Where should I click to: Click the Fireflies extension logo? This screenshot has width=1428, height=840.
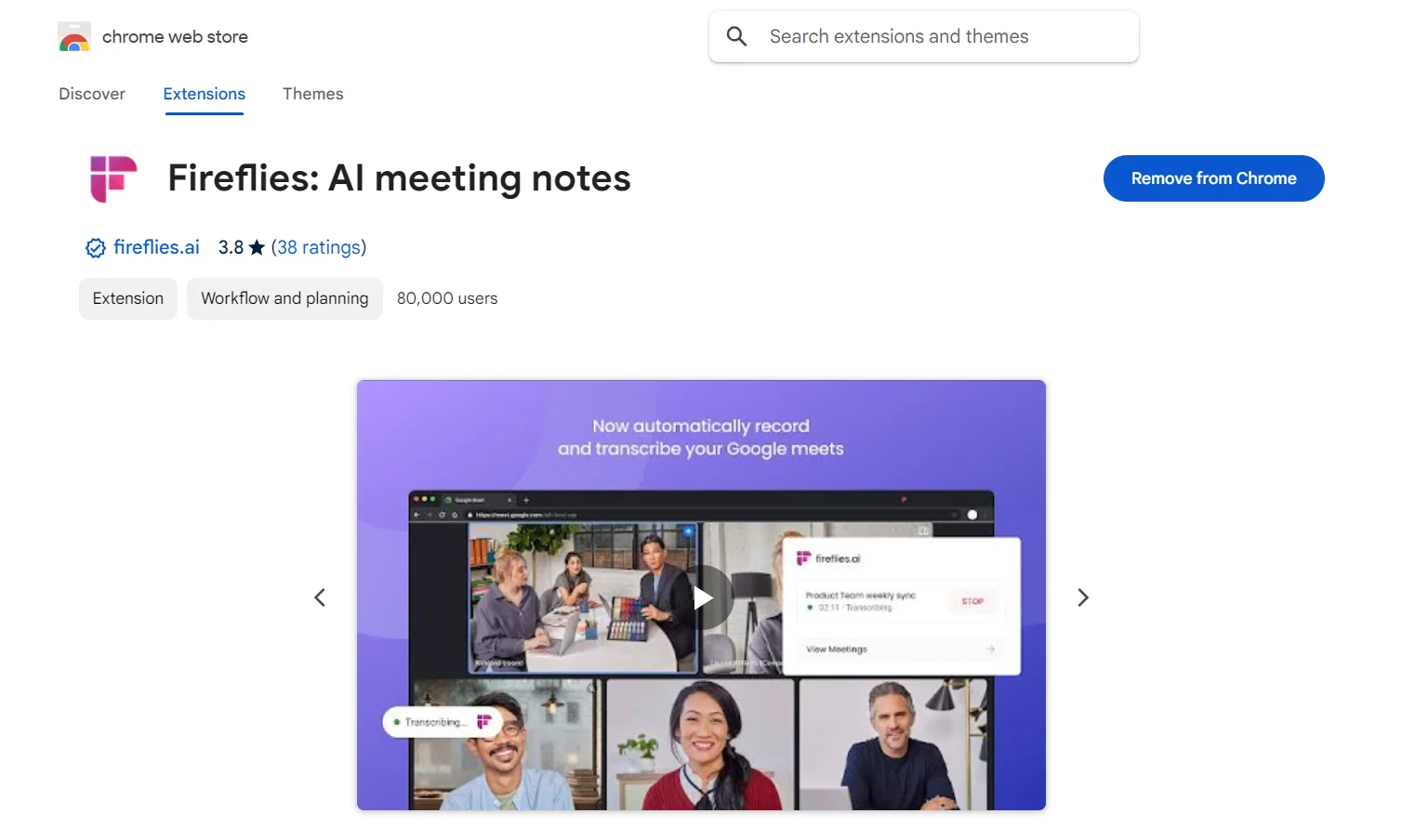click(113, 178)
